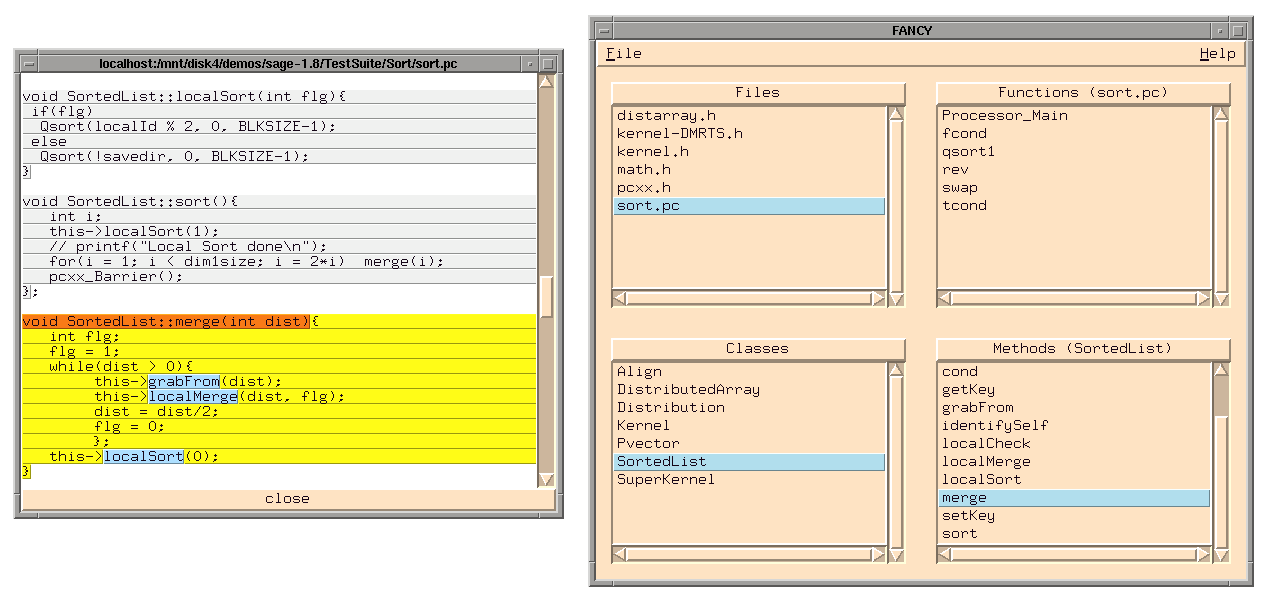The height and width of the screenshot is (606, 1268).
Task: Select math.h in the Files list
Action: click(749, 170)
